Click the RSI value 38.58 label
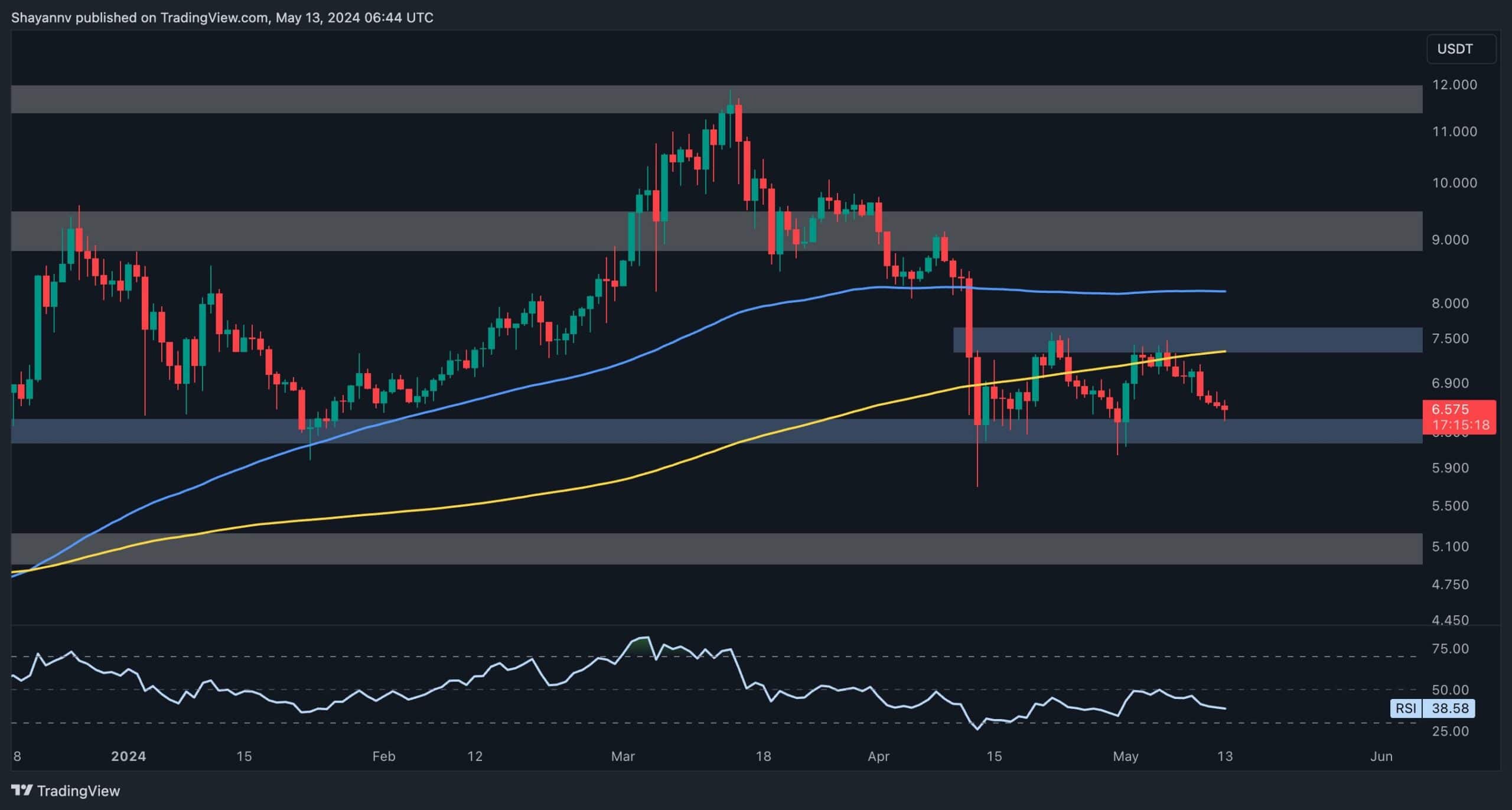The height and width of the screenshot is (810, 1512). 1449,708
